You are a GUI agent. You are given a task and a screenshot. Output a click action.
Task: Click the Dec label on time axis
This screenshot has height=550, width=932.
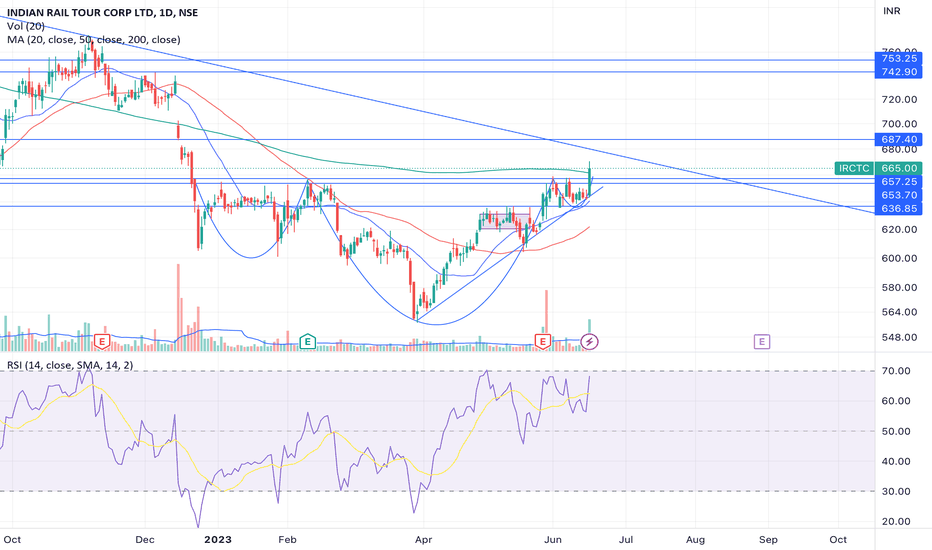(x=144, y=539)
